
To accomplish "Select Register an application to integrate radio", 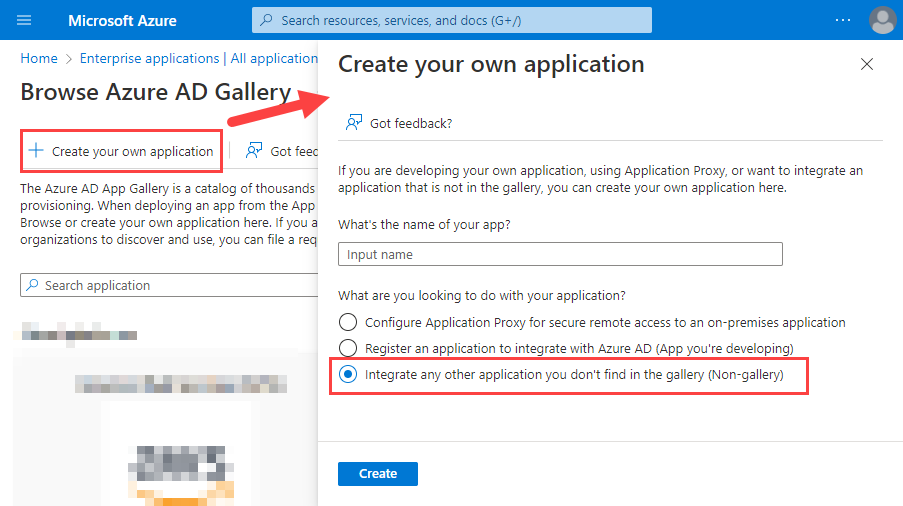I will (348, 348).
